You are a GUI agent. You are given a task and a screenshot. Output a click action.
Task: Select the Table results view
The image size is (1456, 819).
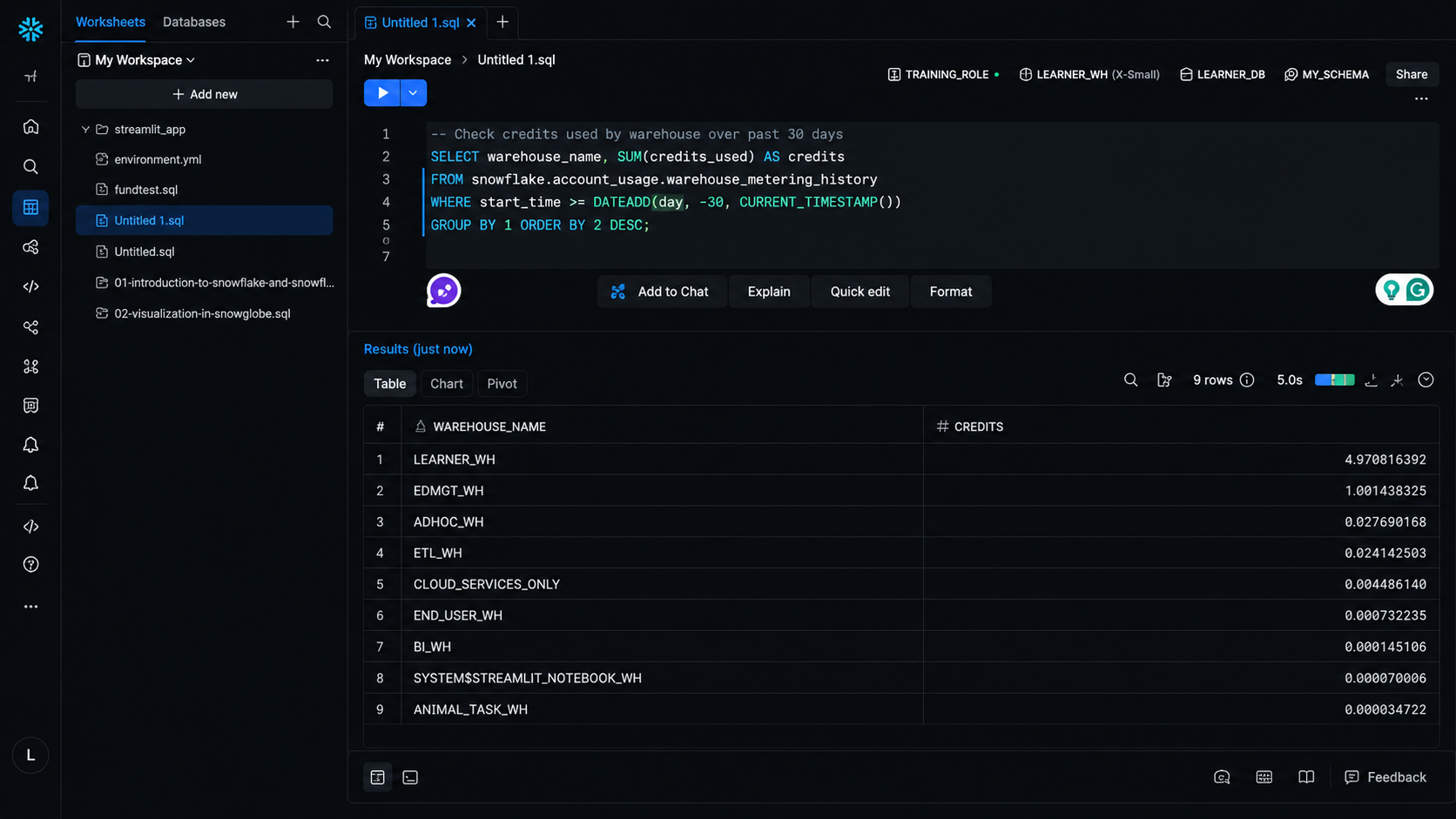pos(390,384)
